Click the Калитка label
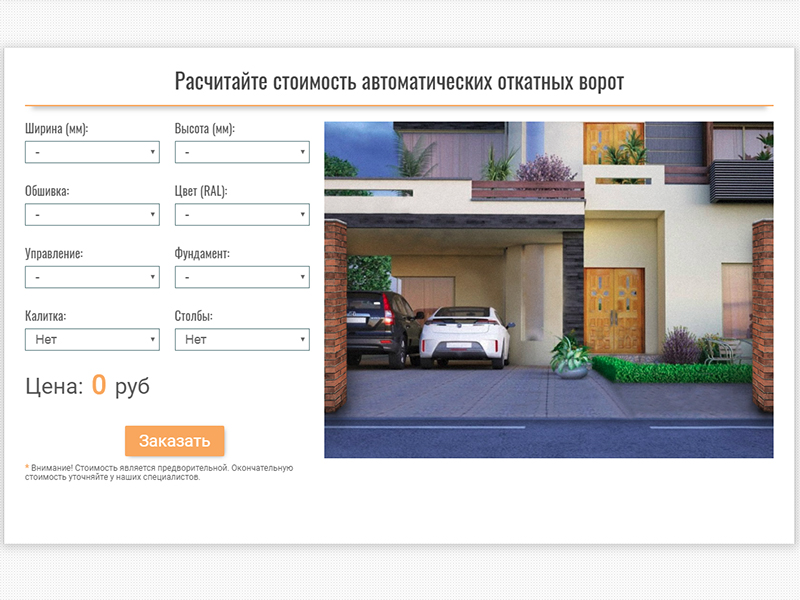 click(x=46, y=316)
